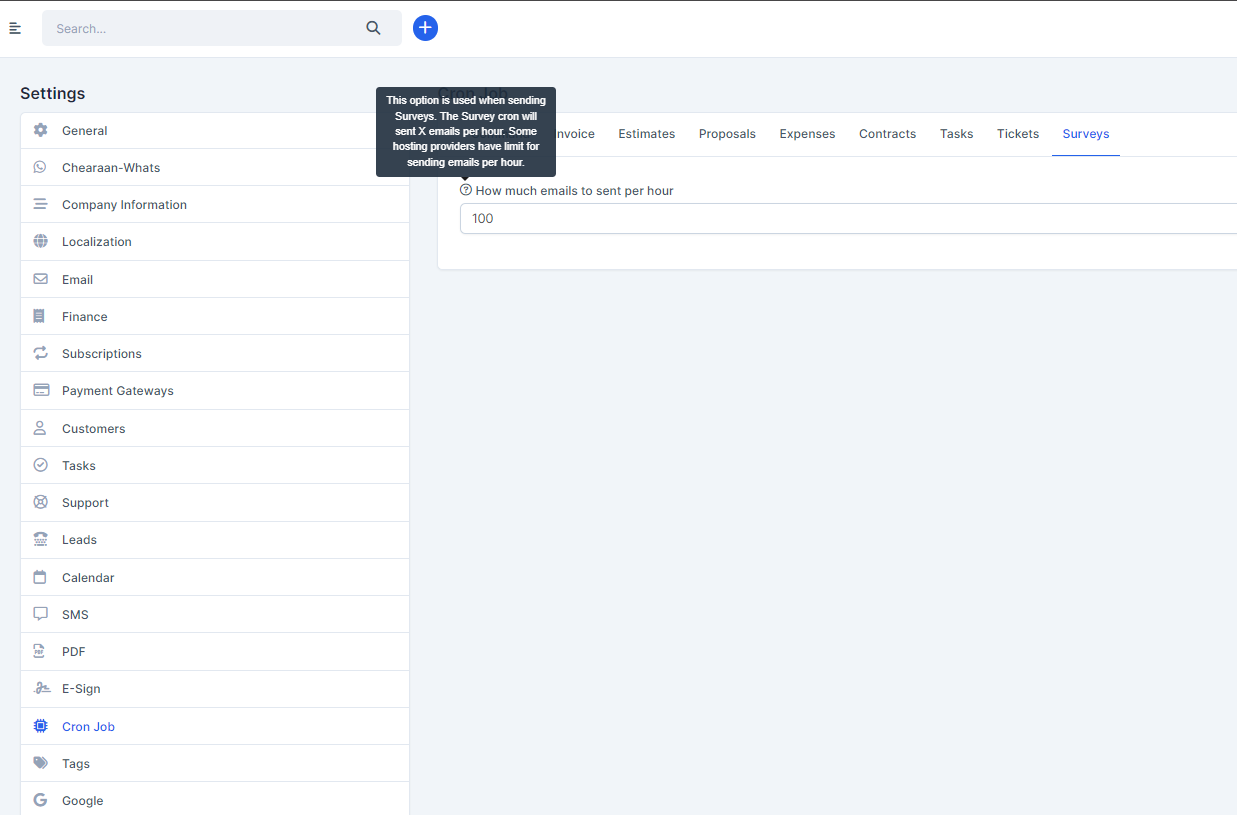Image resolution: width=1237 pixels, height=815 pixels.
Task: Click the Tags icon in sidebar
Action: point(40,763)
